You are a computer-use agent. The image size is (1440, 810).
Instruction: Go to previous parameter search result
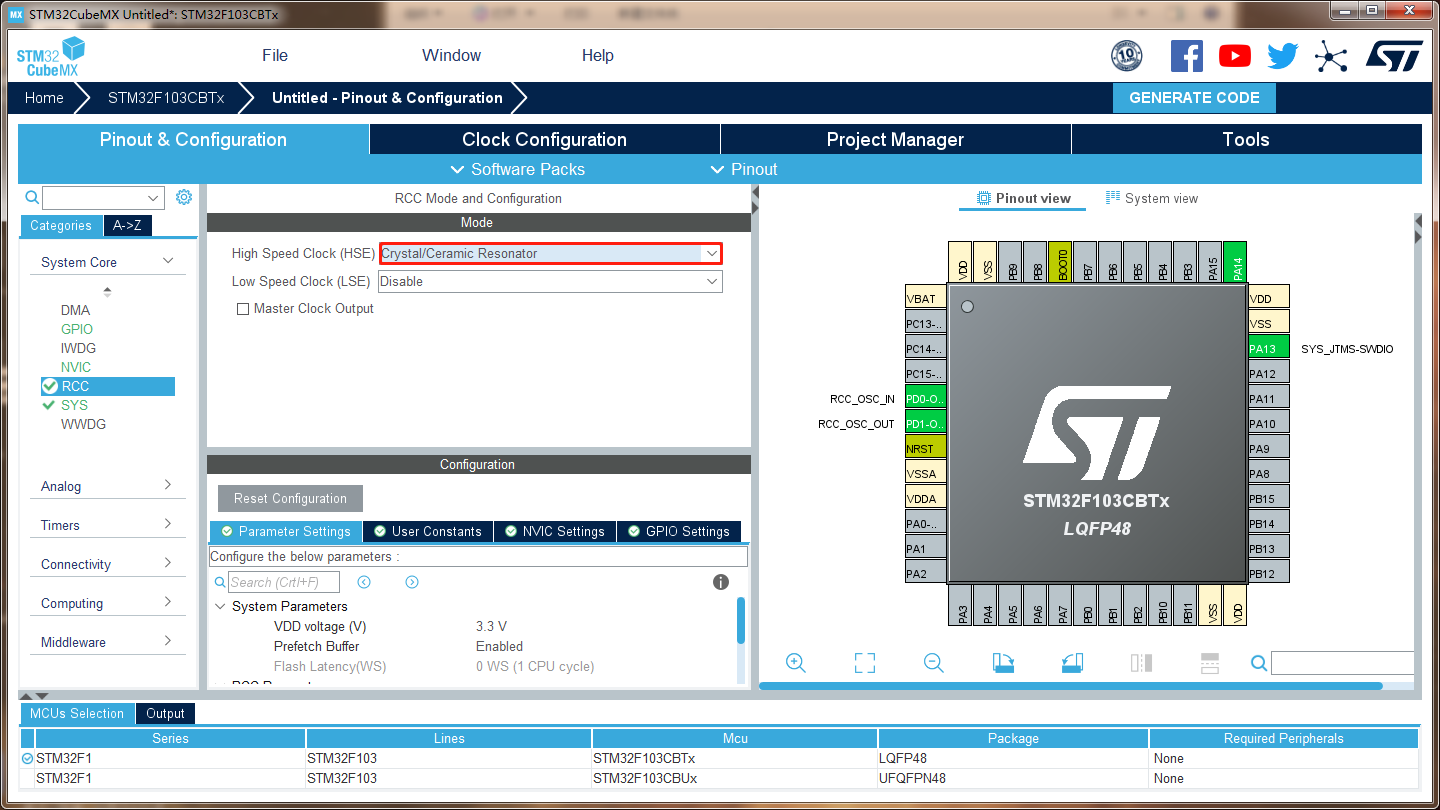pos(364,582)
